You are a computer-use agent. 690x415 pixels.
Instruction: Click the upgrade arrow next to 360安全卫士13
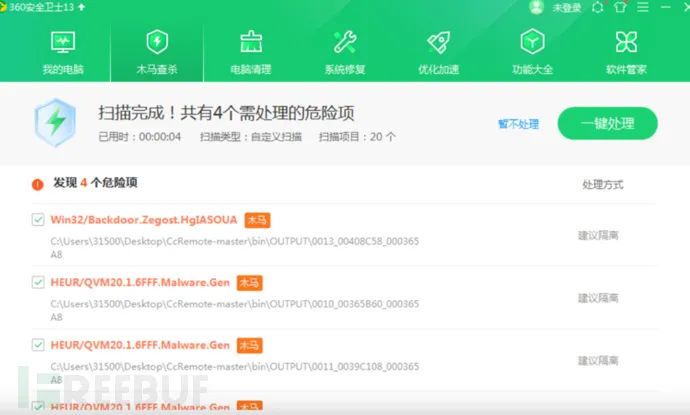coord(81,7)
